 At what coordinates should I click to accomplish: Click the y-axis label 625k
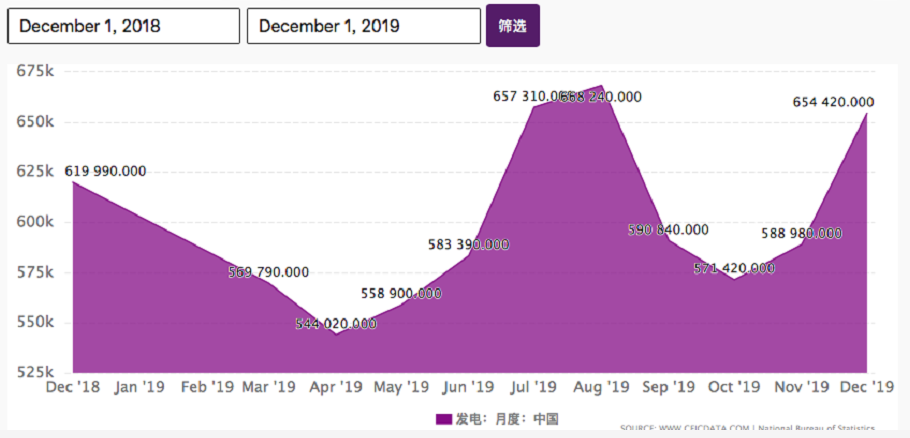(35, 172)
